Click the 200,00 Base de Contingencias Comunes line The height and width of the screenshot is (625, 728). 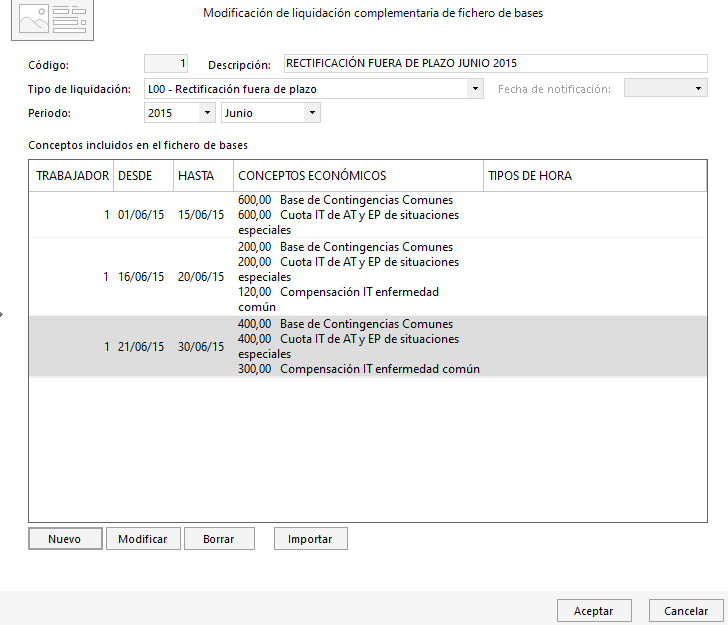pyautogui.click(x=345, y=247)
